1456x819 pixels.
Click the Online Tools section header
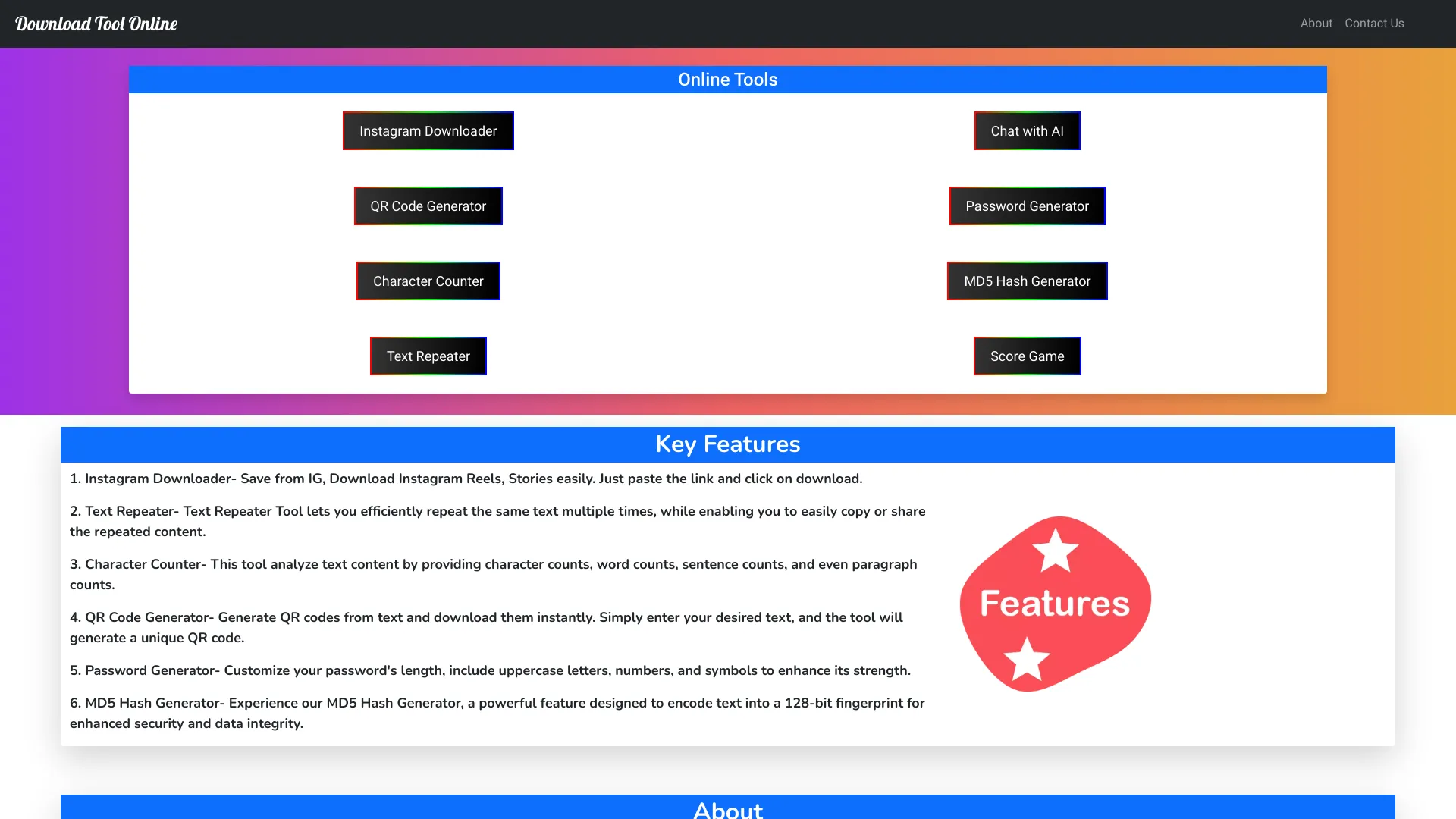click(x=727, y=80)
